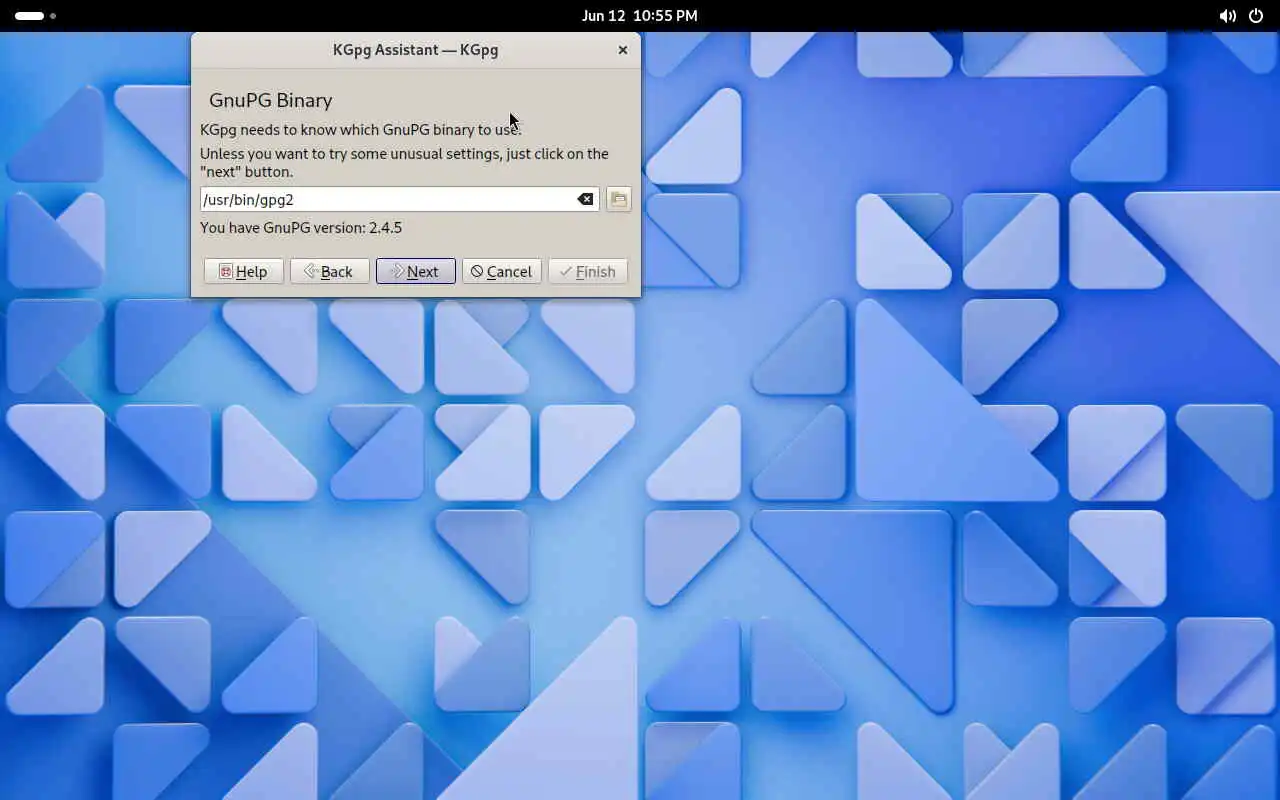Open the clock and calendar menu
The image size is (1280, 800).
point(640,16)
